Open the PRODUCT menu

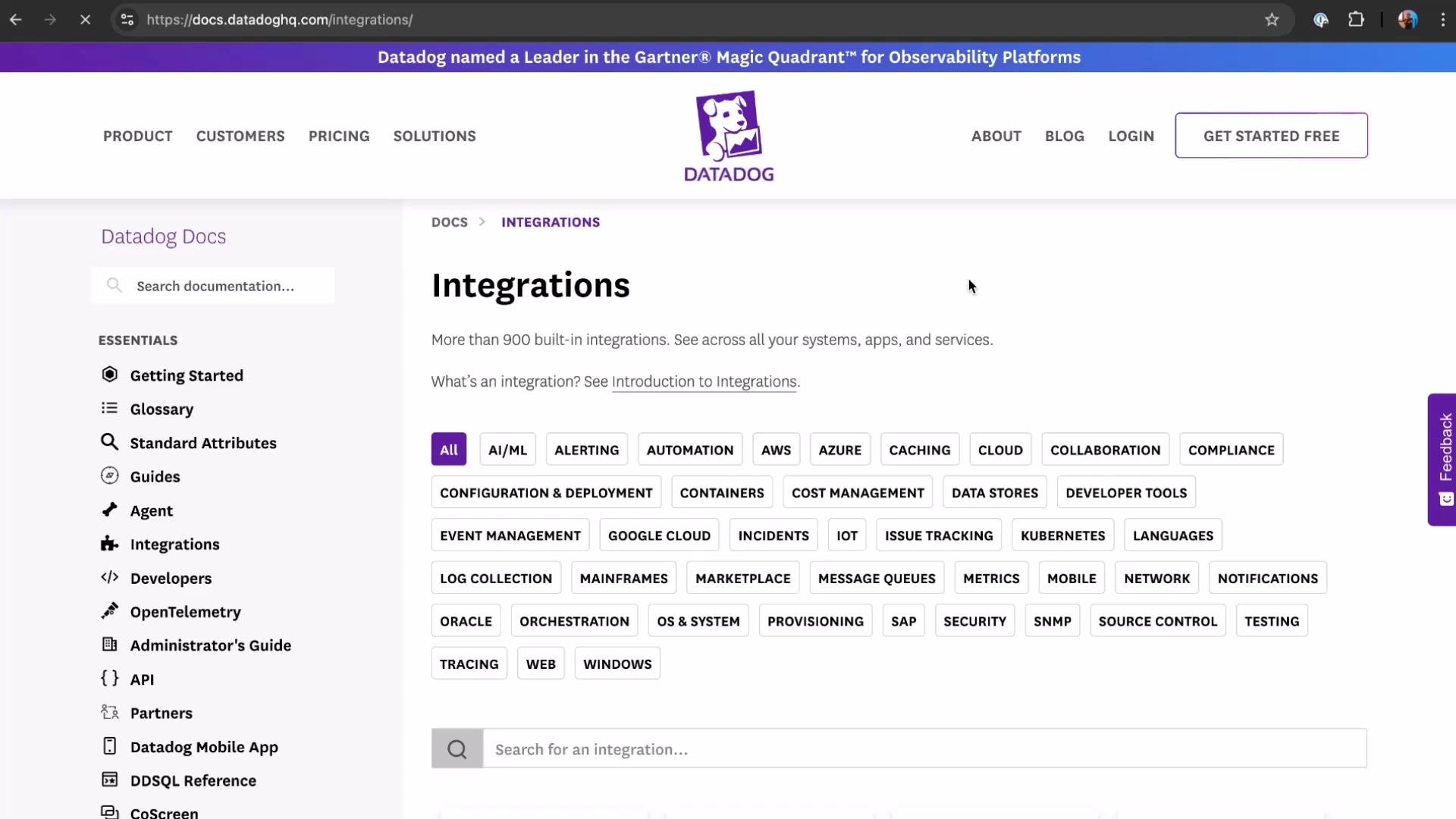138,136
